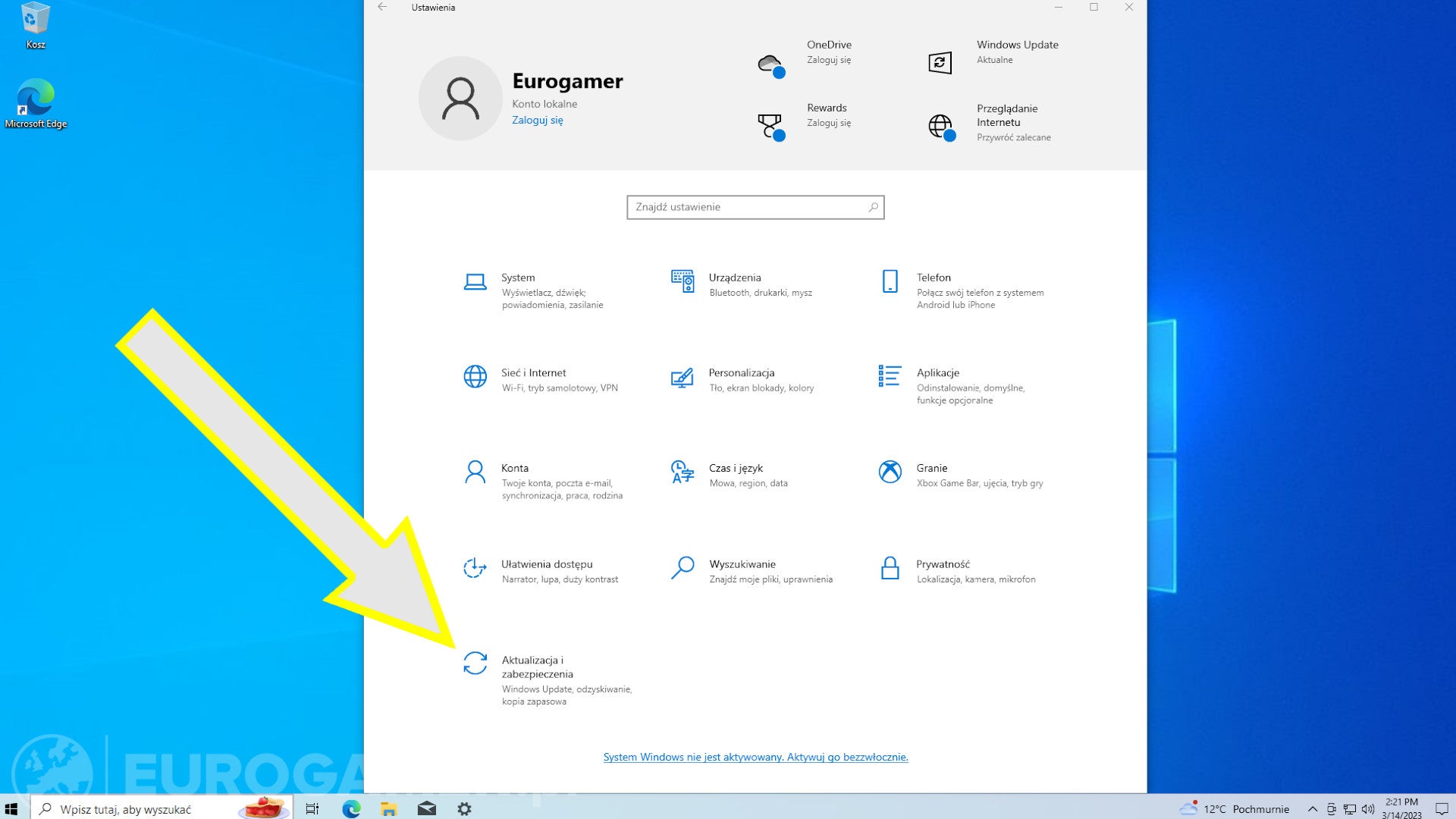Expand hidden system tray icons chevron

(x=1313, y=809)
